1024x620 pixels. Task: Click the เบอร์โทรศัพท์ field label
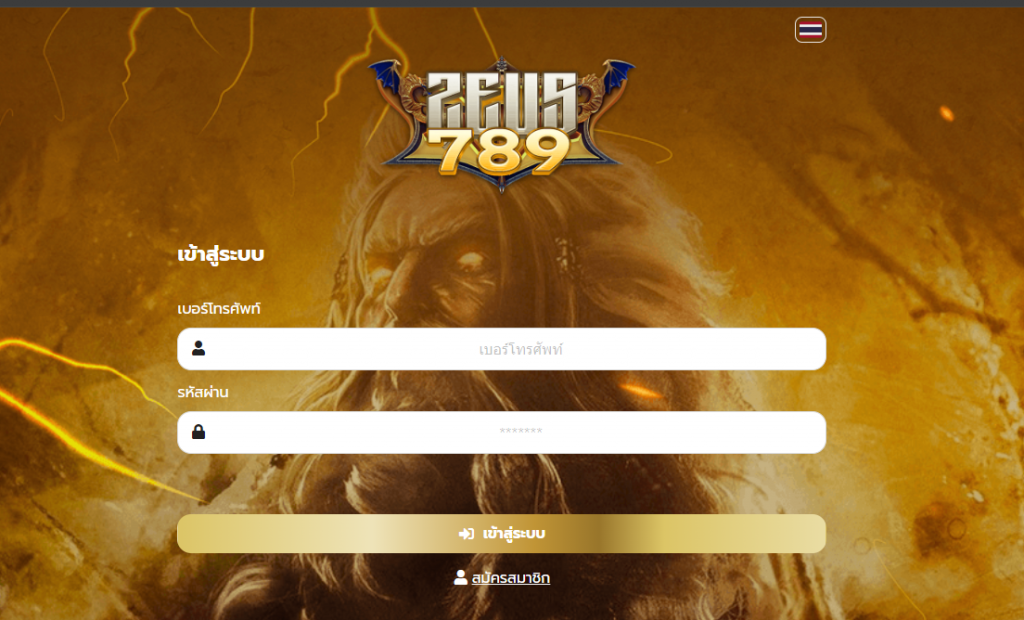click(219, 308)
